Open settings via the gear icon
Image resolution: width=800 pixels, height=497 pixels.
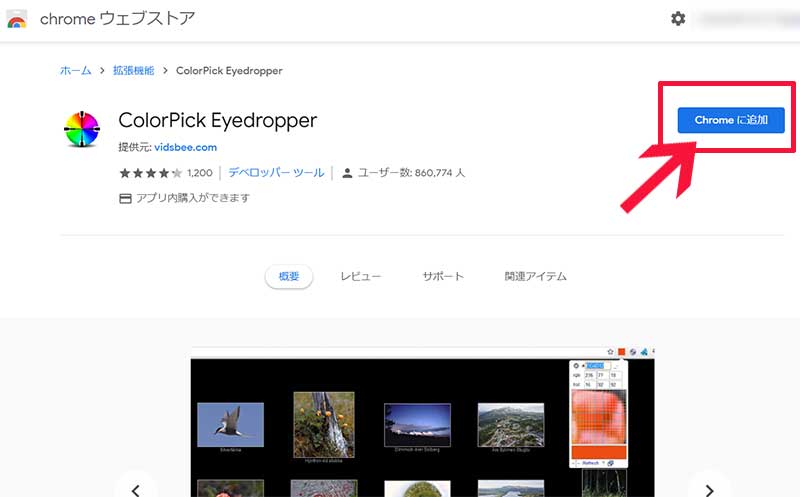(678, 19)
